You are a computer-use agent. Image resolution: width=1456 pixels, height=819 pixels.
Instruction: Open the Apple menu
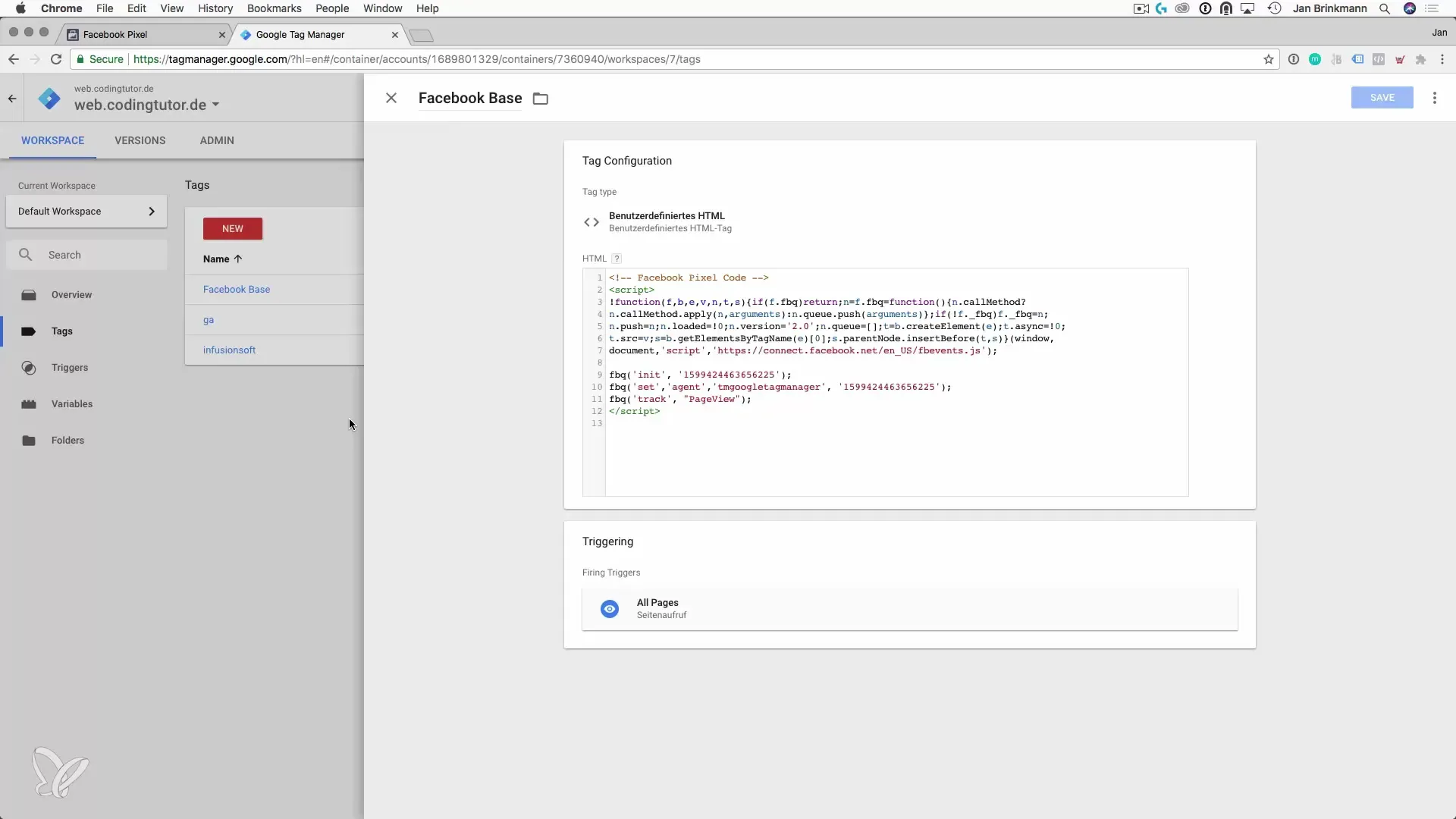[20, 8]
